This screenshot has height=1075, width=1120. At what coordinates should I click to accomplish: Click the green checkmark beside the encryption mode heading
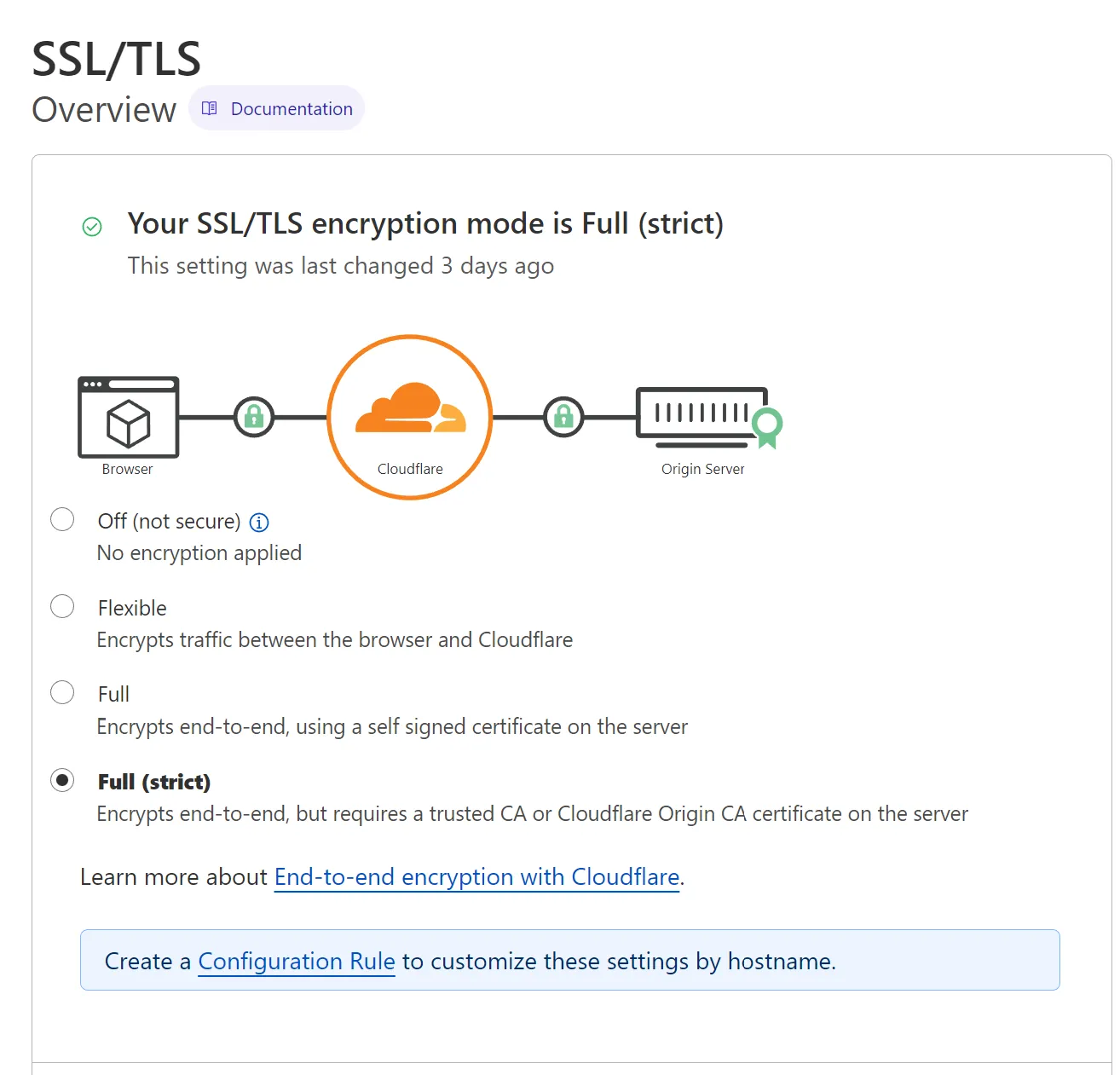point(92,226)
